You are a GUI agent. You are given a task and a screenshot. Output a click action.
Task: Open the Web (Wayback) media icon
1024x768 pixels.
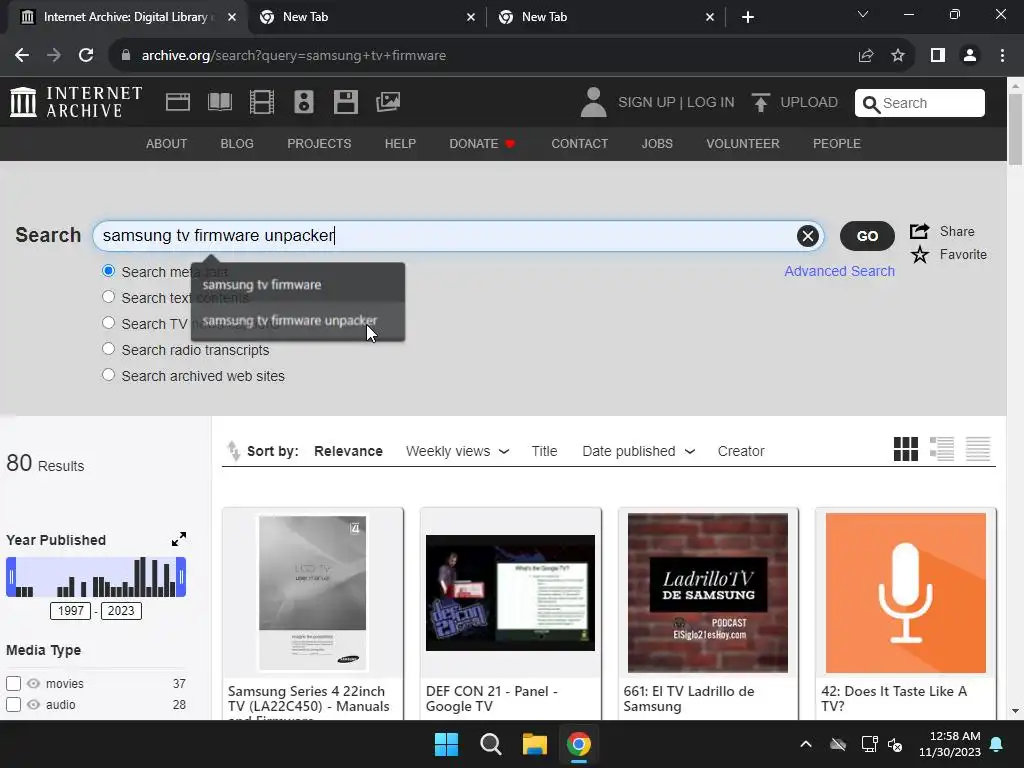(178, 102)
